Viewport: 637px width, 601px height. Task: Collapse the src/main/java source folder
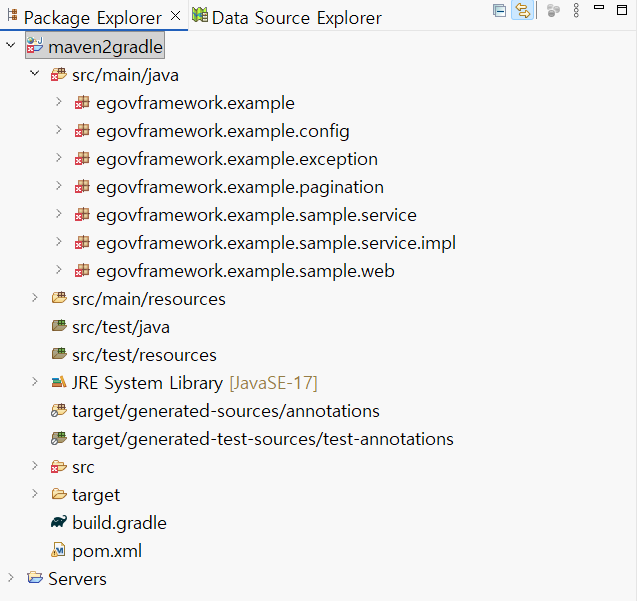tap(35, 75)
